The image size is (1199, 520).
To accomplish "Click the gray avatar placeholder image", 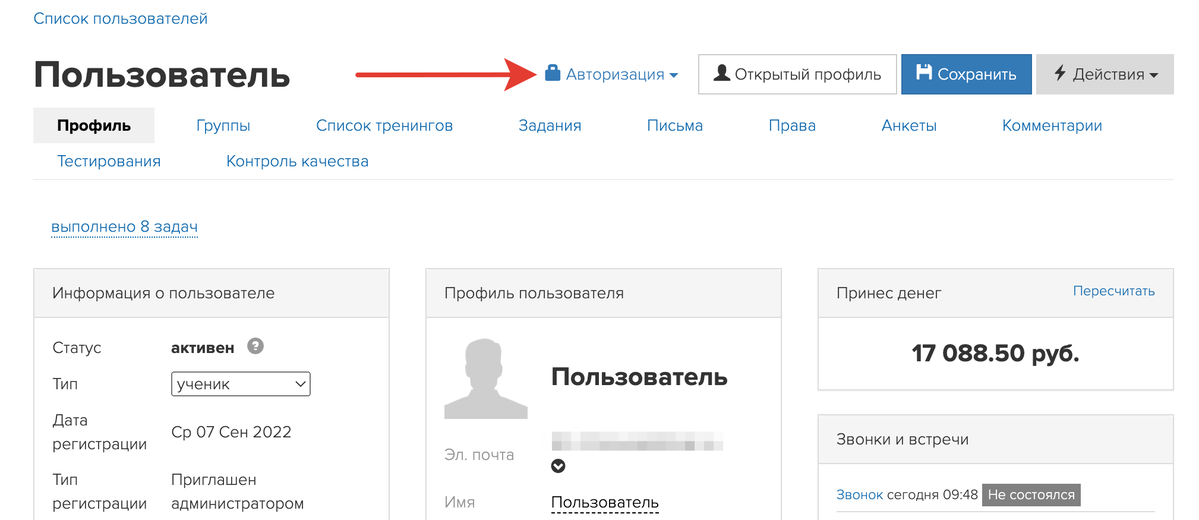I will click(x=486, y=379).
